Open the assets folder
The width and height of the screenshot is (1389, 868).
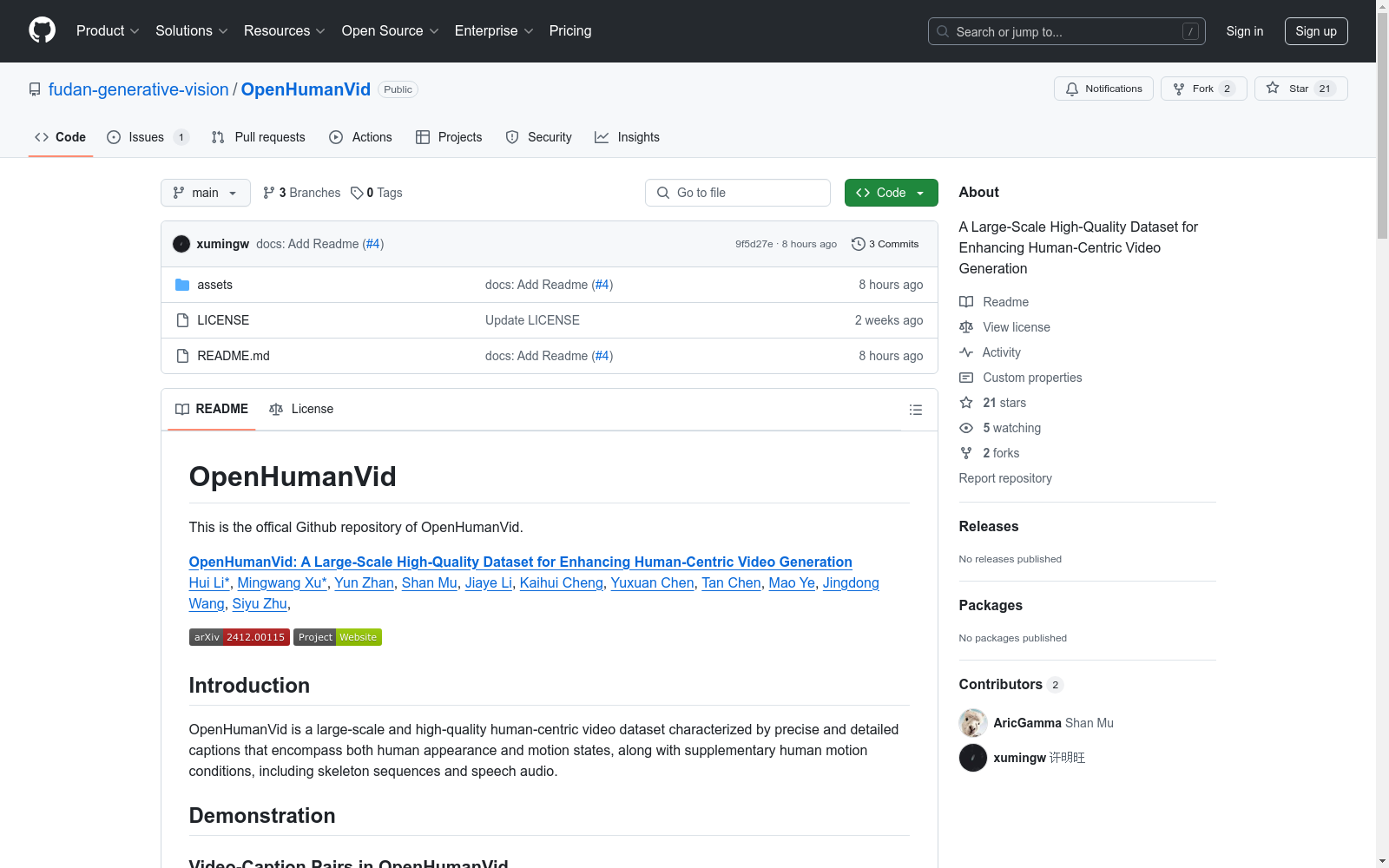pos(214,285)
